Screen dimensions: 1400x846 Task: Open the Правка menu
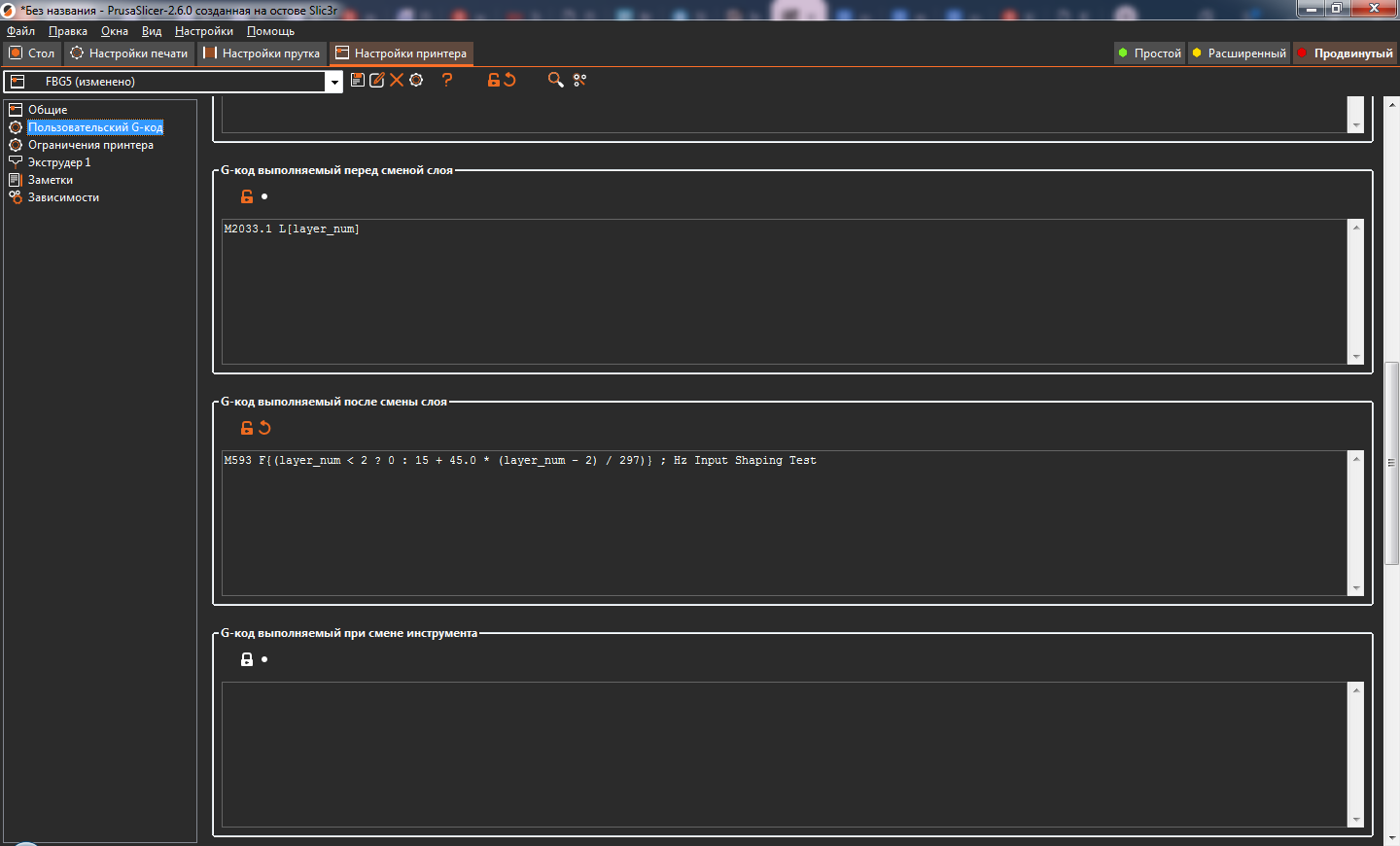[x=68, y=31]
